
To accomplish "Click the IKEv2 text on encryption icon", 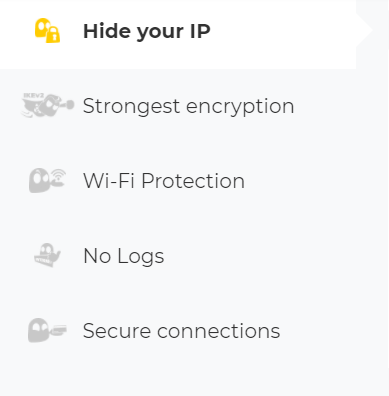I will pos(33,96).
